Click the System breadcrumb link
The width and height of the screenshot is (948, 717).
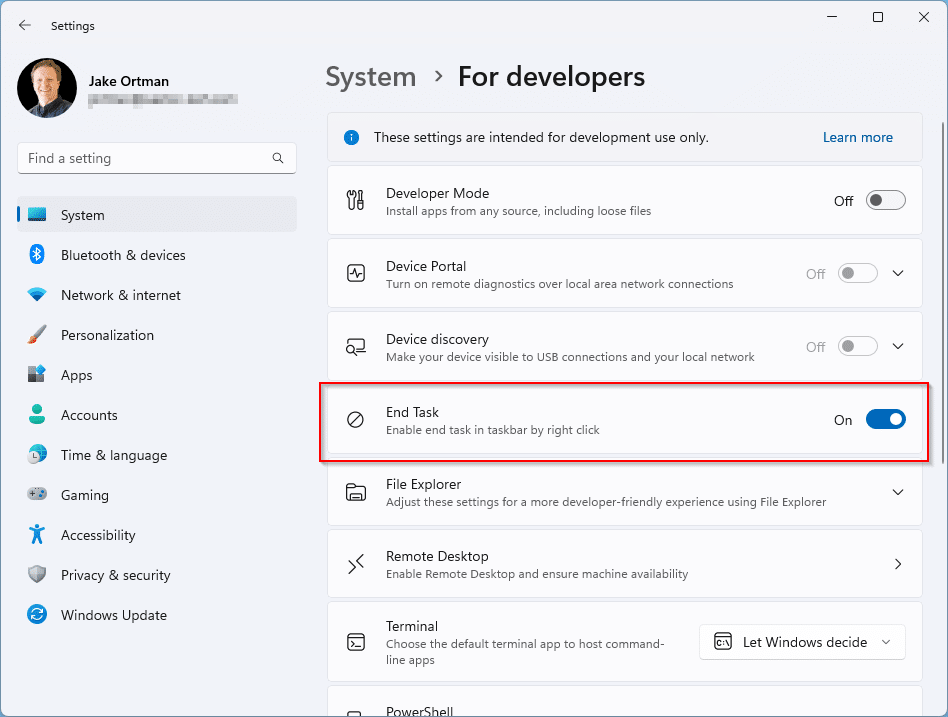click(371, 77)
